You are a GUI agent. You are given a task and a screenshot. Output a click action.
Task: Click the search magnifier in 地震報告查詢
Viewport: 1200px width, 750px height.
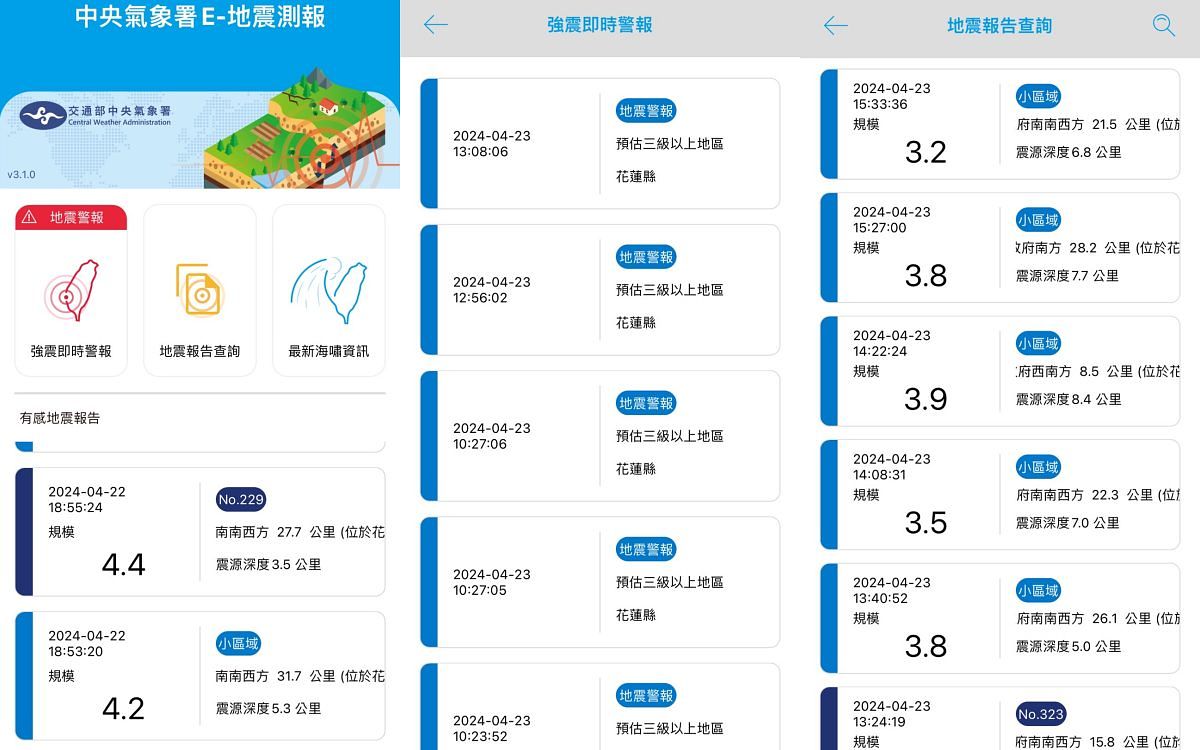pyautogui.click(x=1163, y=26)
